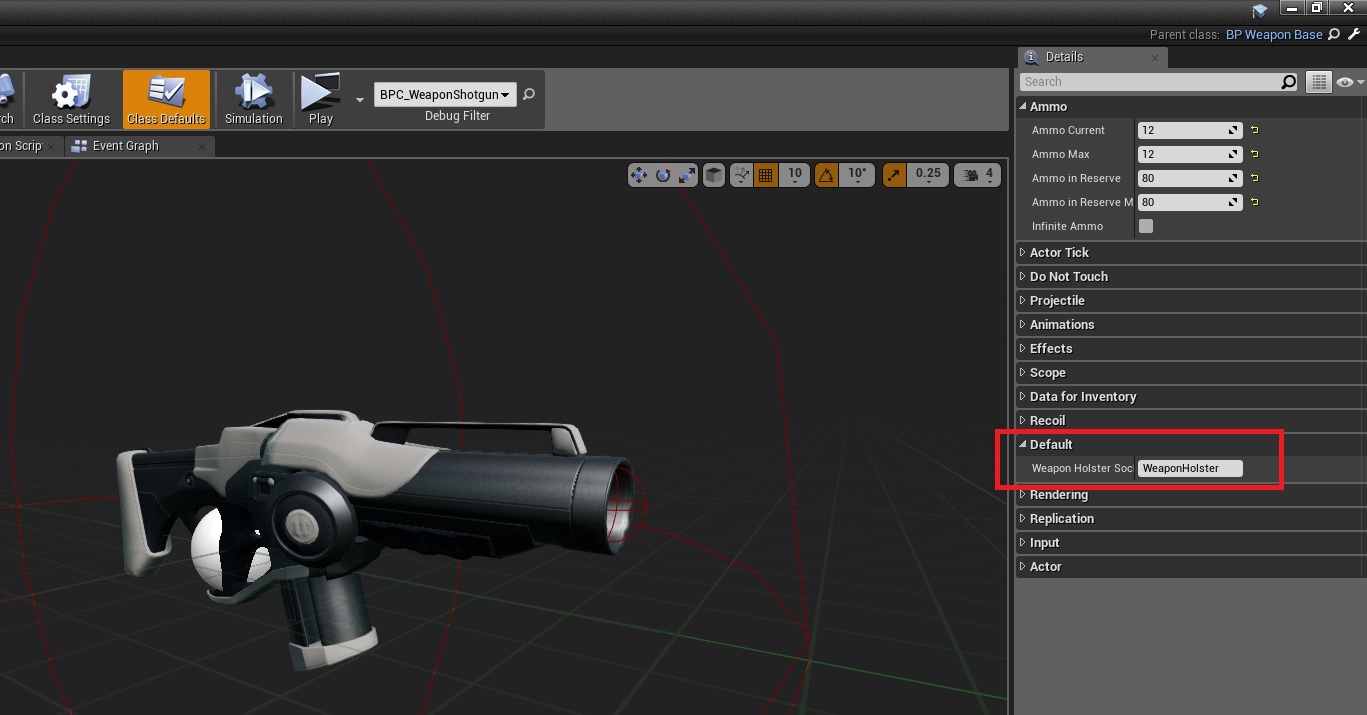Select the translate gizmo tool
This screenshot has width=1367, height=715.
pos(638,175)
